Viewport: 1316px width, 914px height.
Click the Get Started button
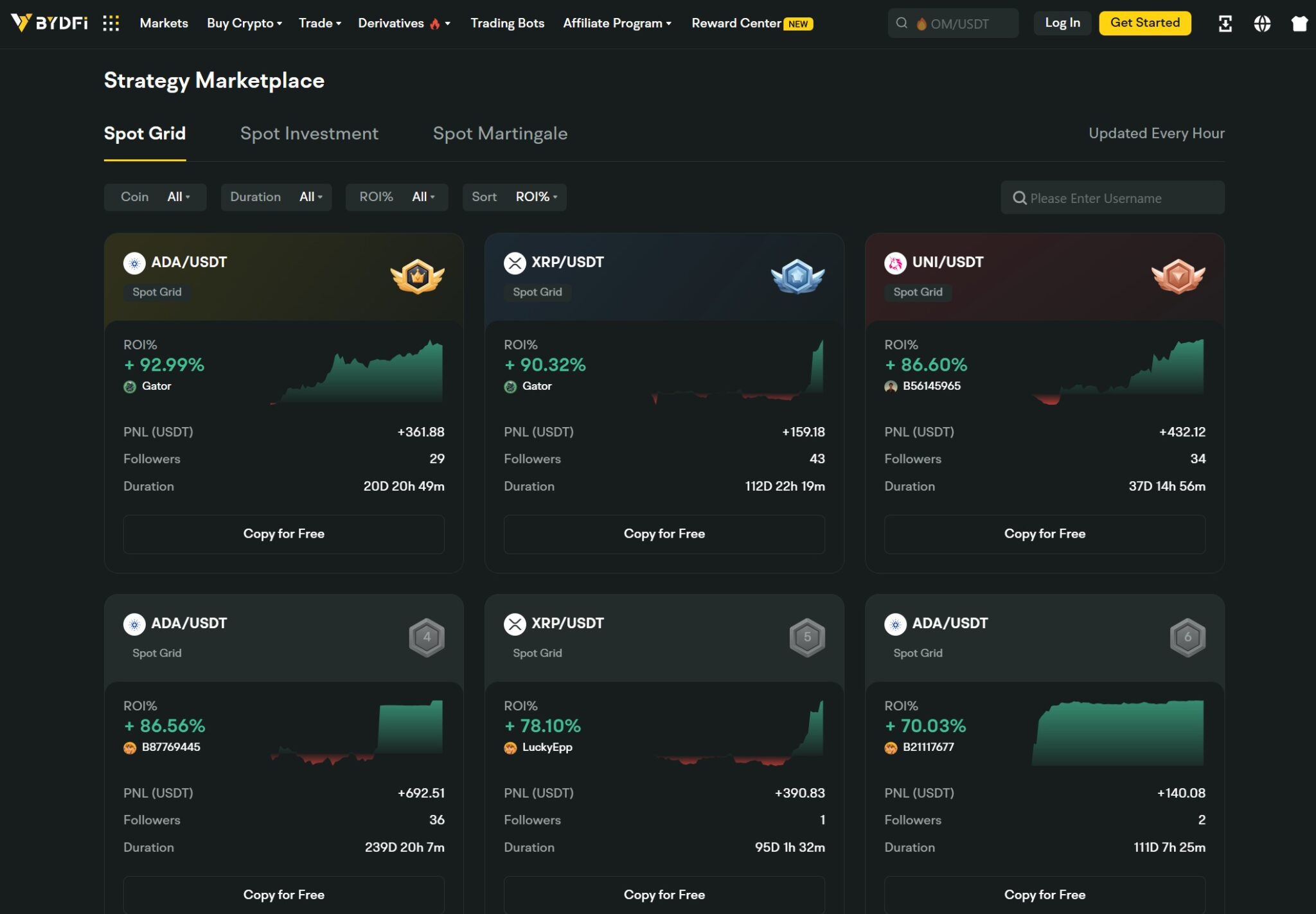(x=1144, y=23)
